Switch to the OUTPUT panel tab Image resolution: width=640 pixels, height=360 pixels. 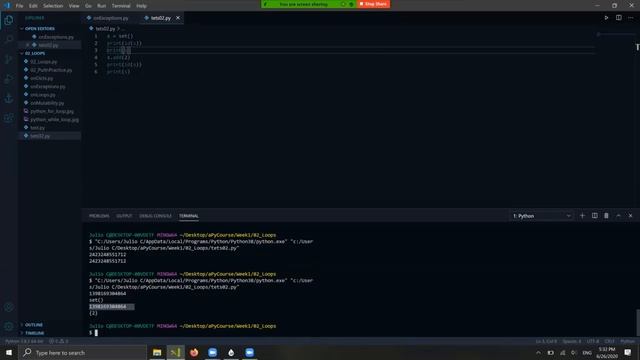(124, 216)
